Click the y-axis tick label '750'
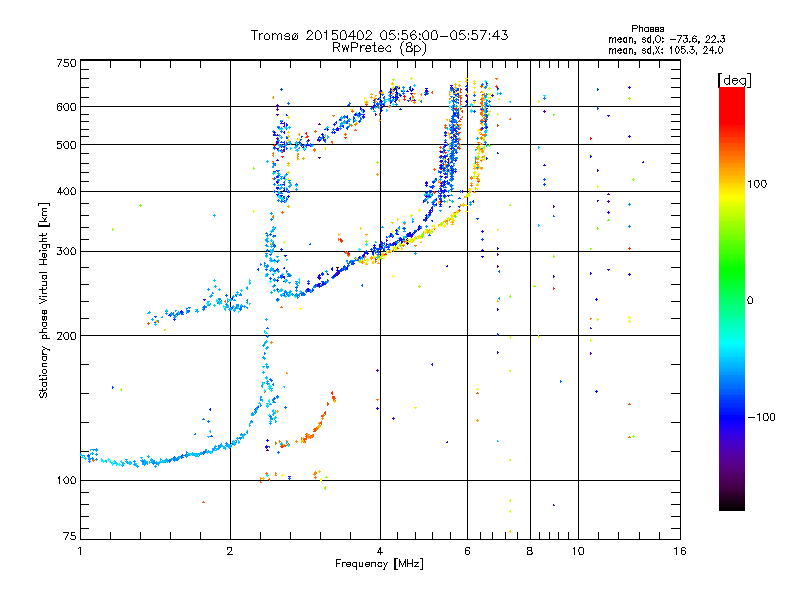Screen dimensions: 800x600 (66, 63)
